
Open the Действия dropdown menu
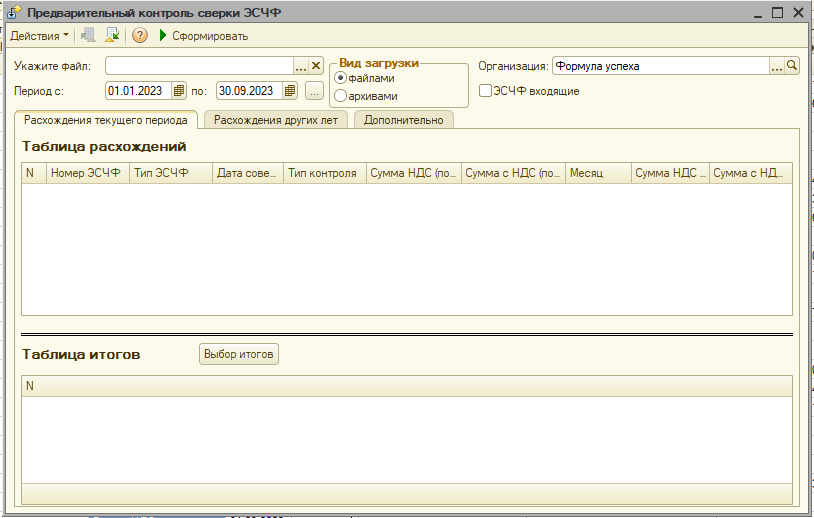[x=40, y=36]
